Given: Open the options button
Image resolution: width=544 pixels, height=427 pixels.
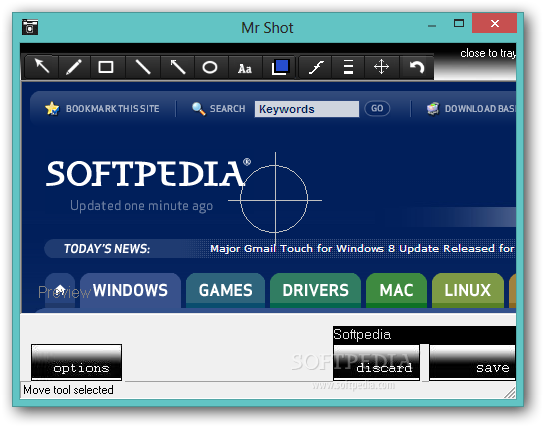Looking at the screenshot, I should click(76, 362).
